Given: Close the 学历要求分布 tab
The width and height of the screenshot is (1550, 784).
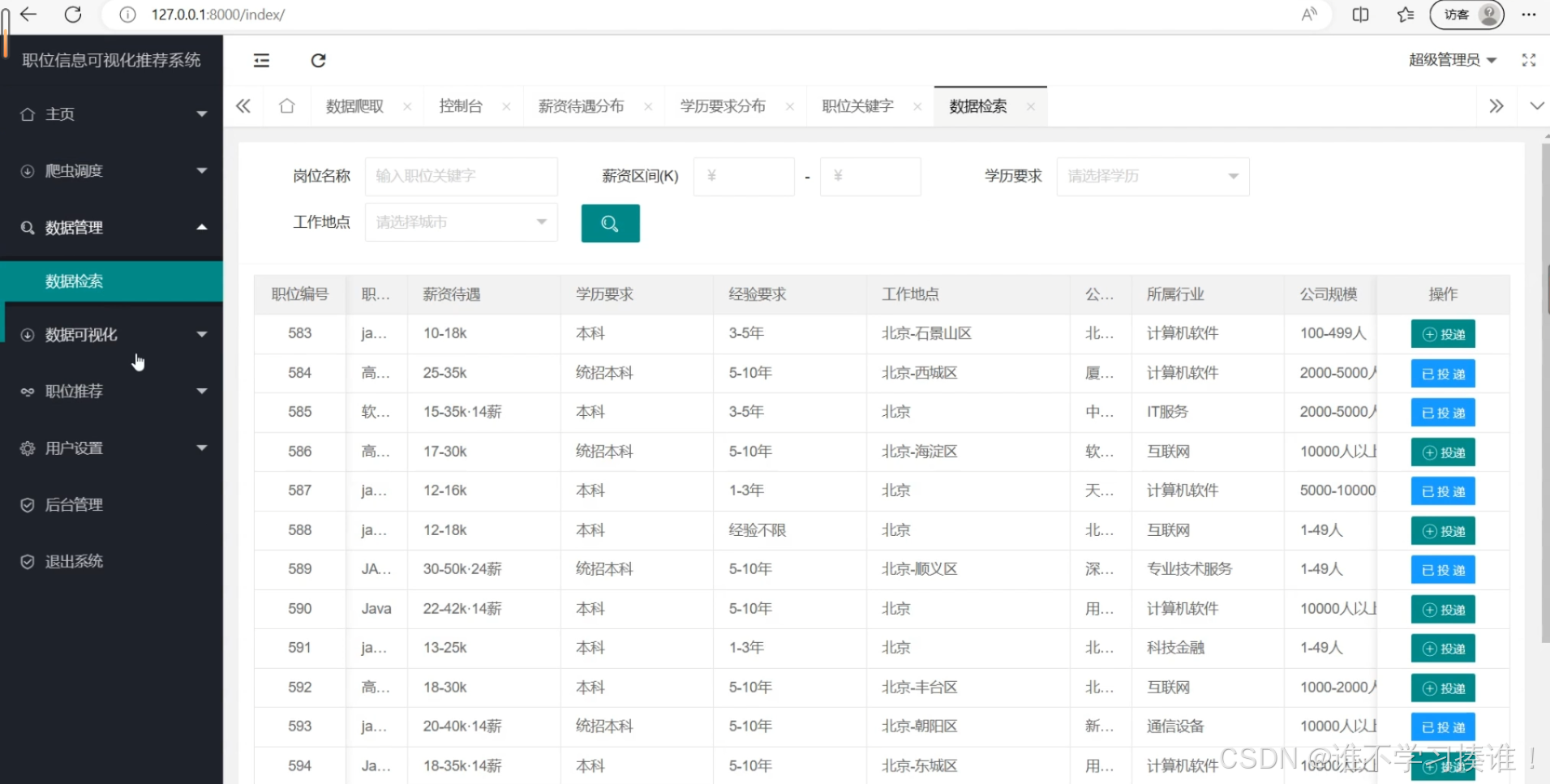Looking at the screenshot, I should coord(790,106).
